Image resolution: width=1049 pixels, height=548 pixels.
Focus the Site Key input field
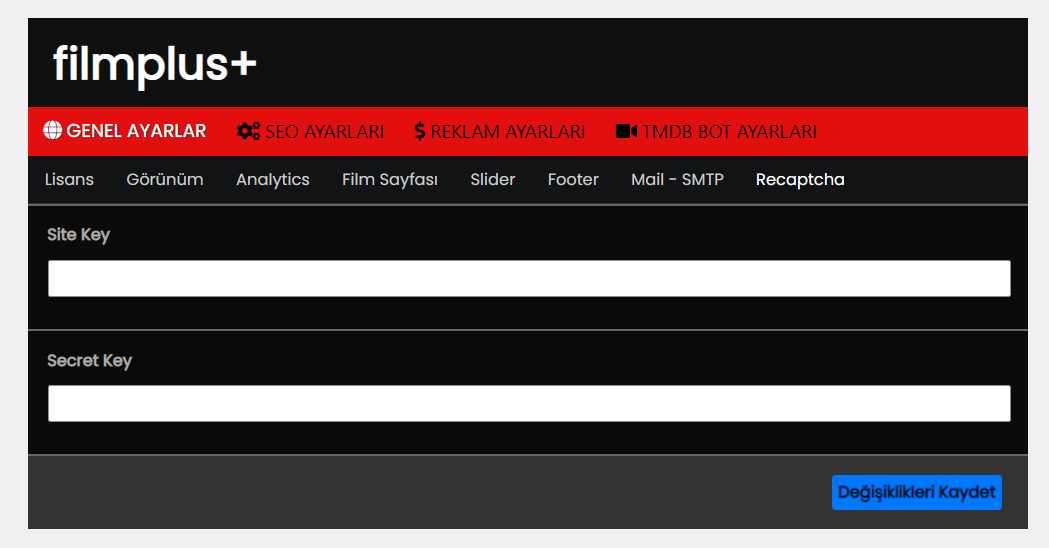pyautogui.click(x=529, y=278)
